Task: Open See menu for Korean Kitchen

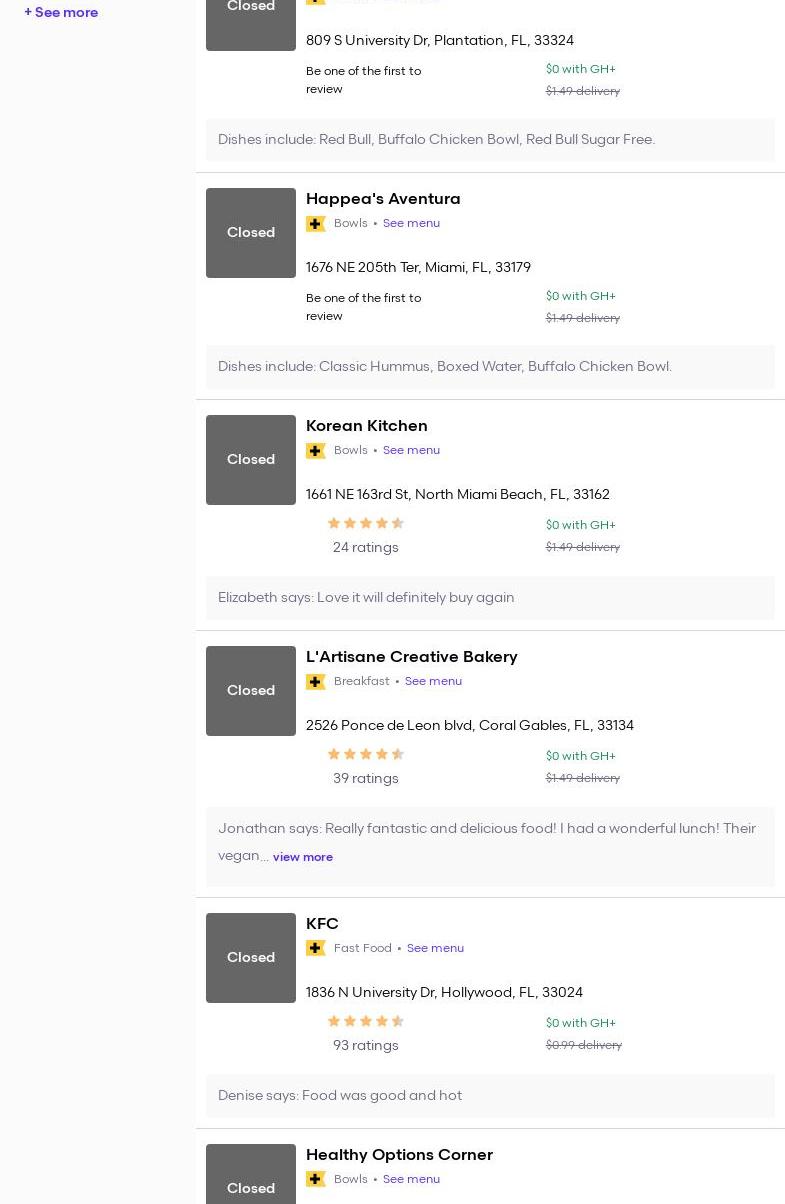Action: 411,450
